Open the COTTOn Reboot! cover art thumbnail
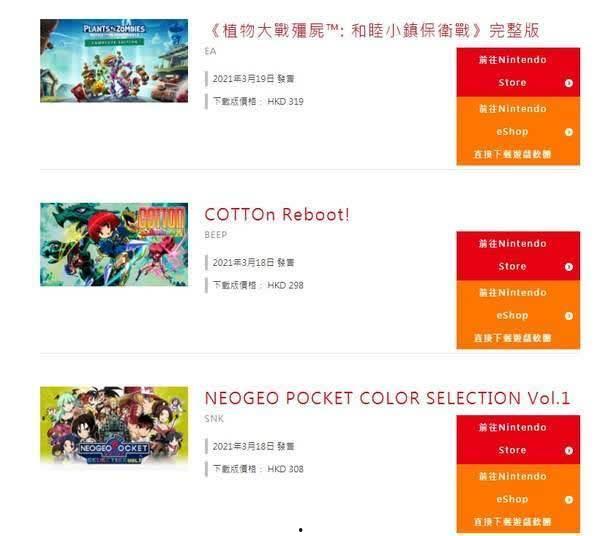 point(114,244)
